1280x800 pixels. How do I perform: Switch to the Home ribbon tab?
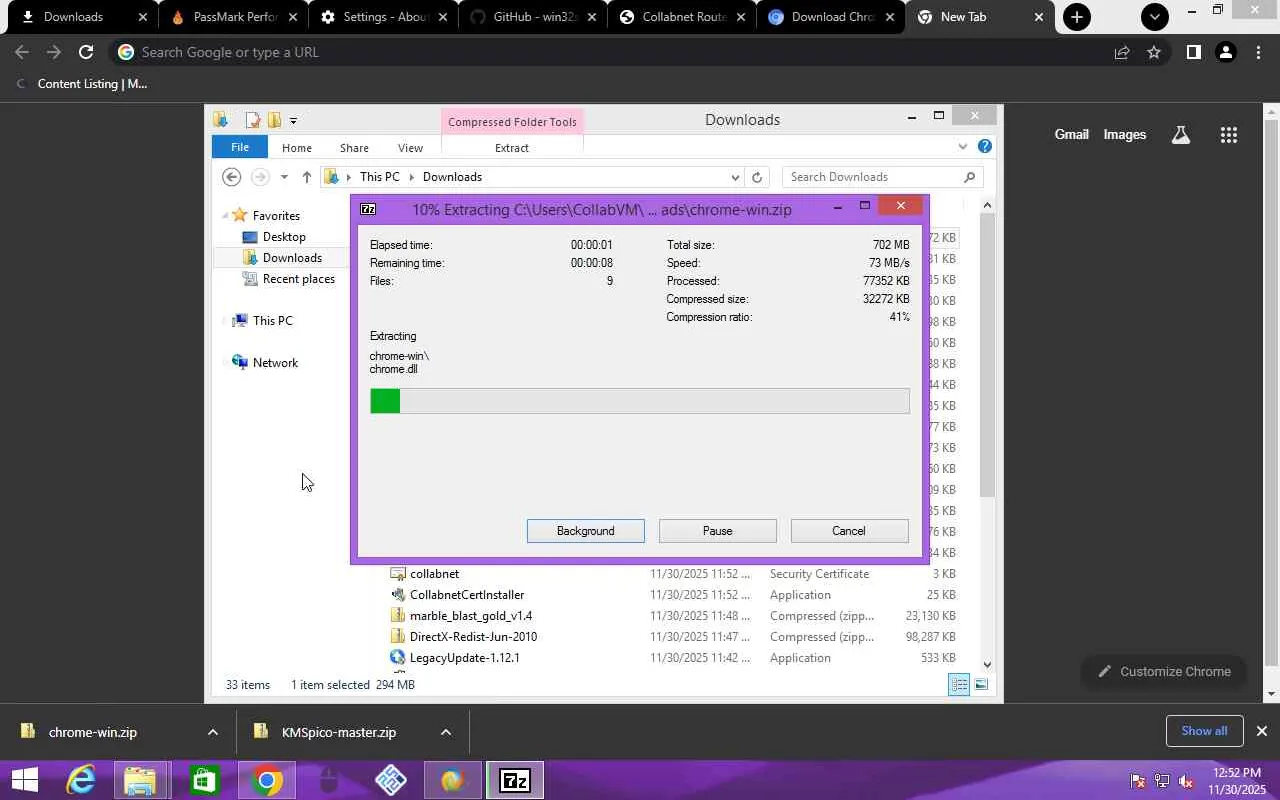(297, 148)
